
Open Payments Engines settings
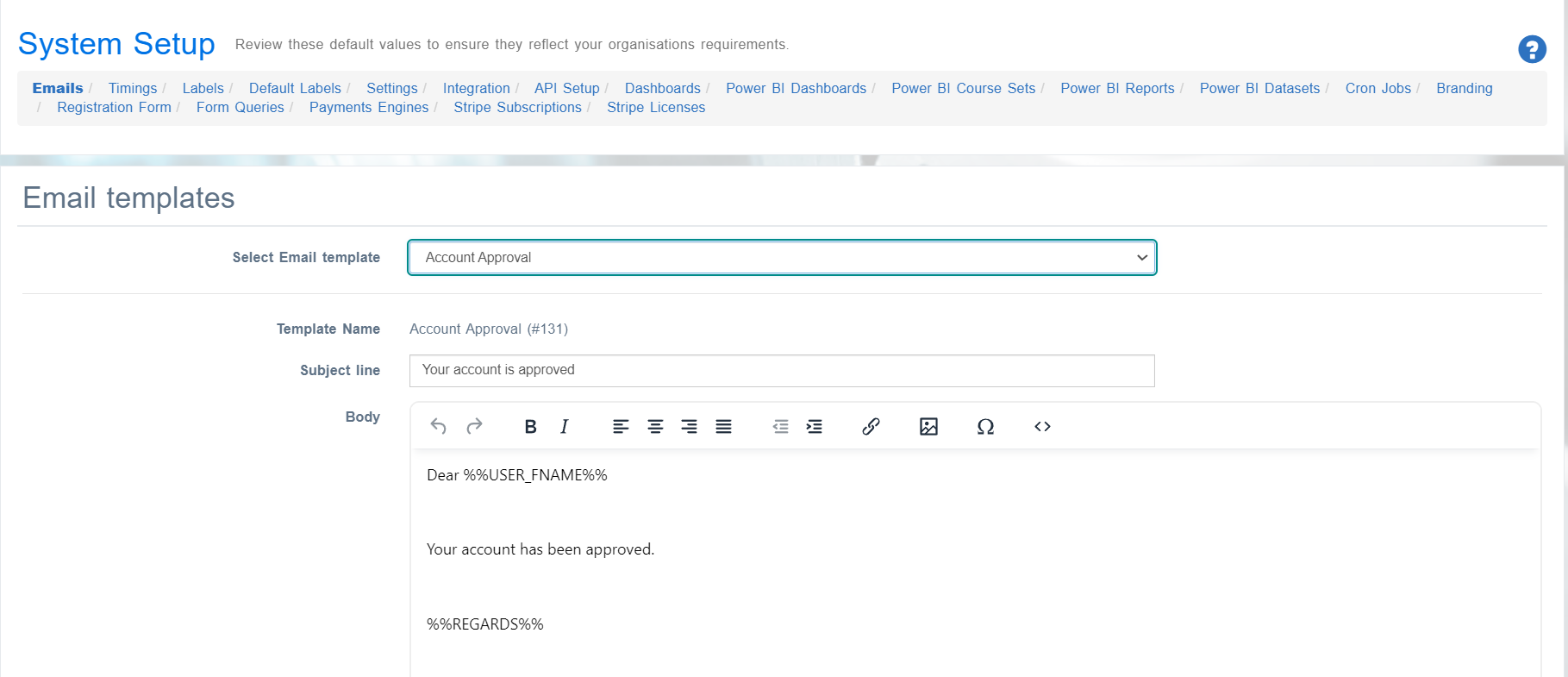click(x=369, y=107)
